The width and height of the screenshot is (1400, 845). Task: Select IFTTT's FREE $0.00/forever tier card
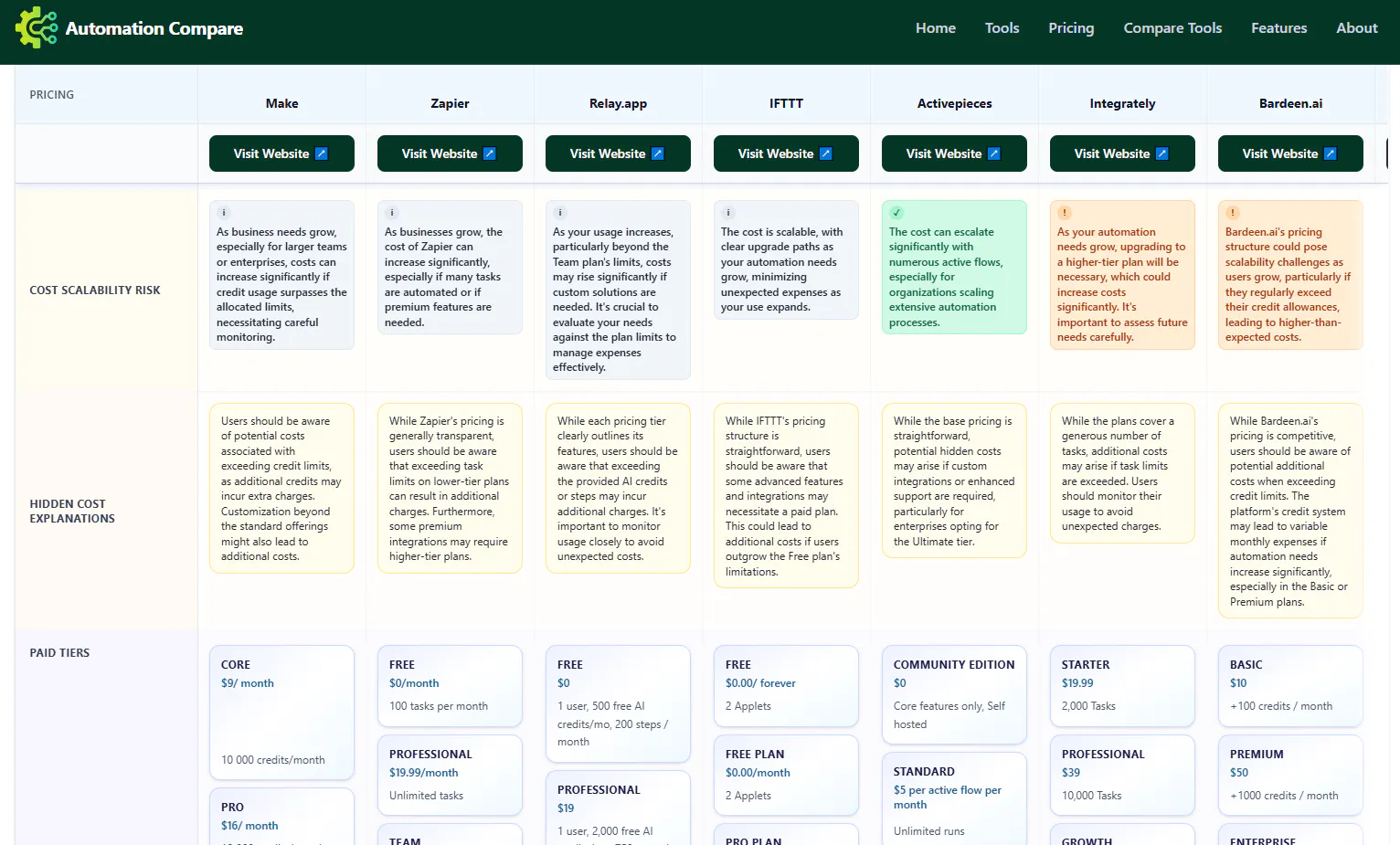point(786,686)
